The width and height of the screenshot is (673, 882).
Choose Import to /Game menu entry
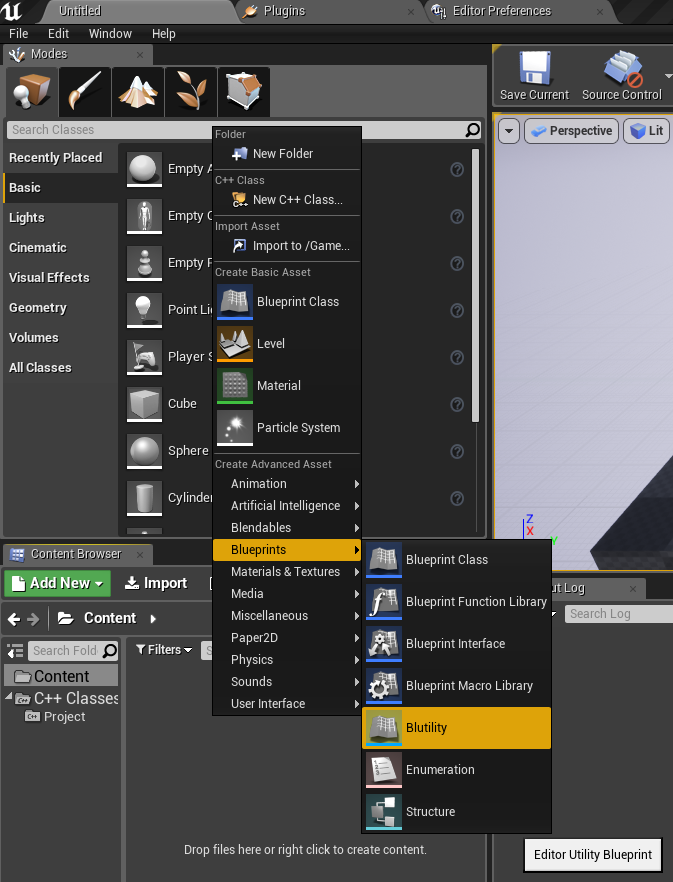pos(287,246)
